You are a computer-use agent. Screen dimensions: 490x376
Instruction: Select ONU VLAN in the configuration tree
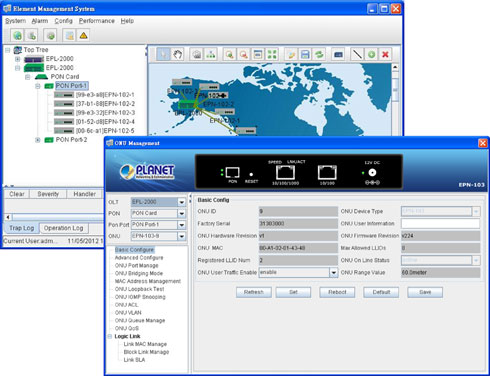(128, 313)
